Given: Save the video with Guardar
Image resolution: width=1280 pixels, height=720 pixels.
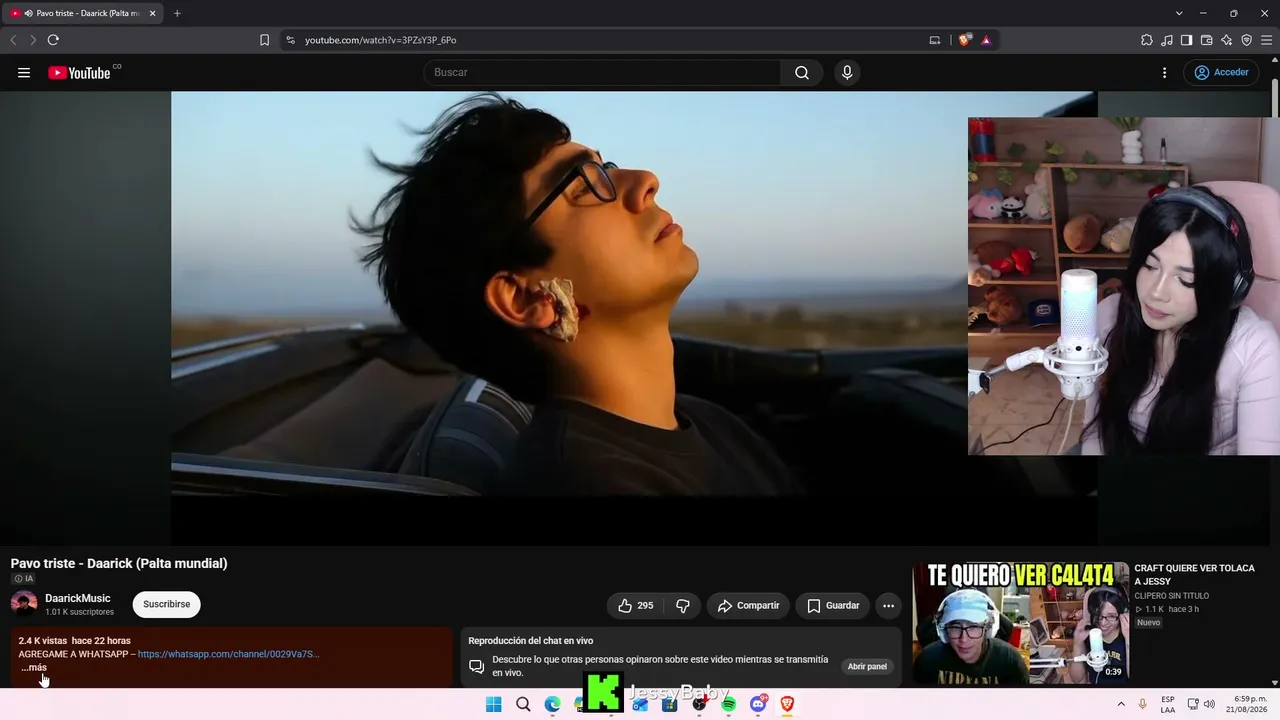Looking at the screenshot, I should (x=833, y=605).
